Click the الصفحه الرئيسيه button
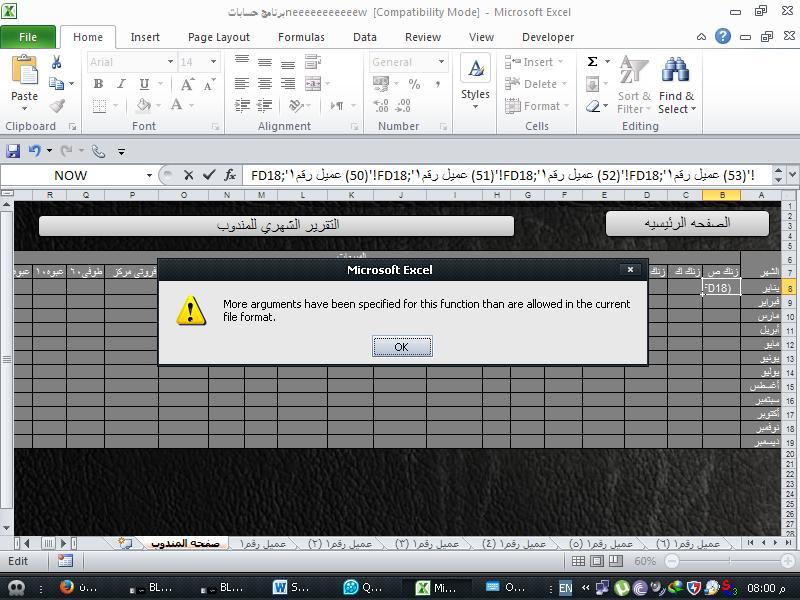800x600 pixels. click(687, 223)
